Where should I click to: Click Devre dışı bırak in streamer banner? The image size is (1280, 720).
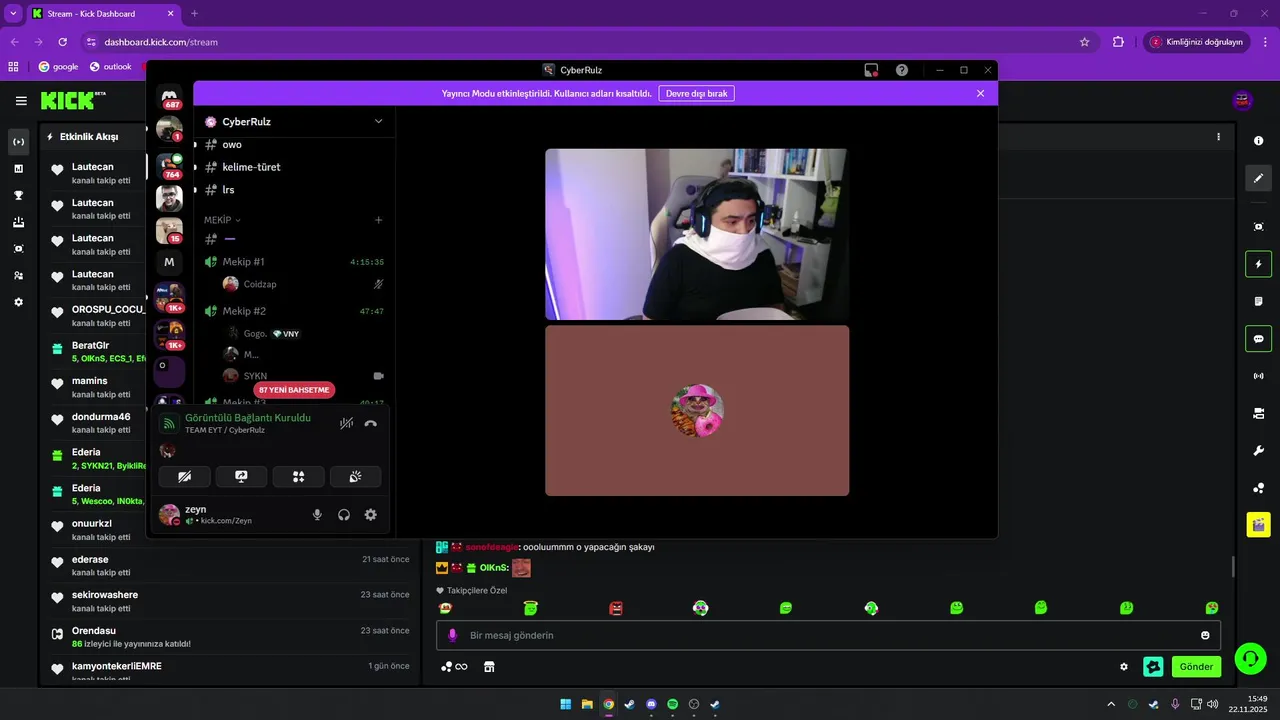pyautogui.click(x=697, y=93)
